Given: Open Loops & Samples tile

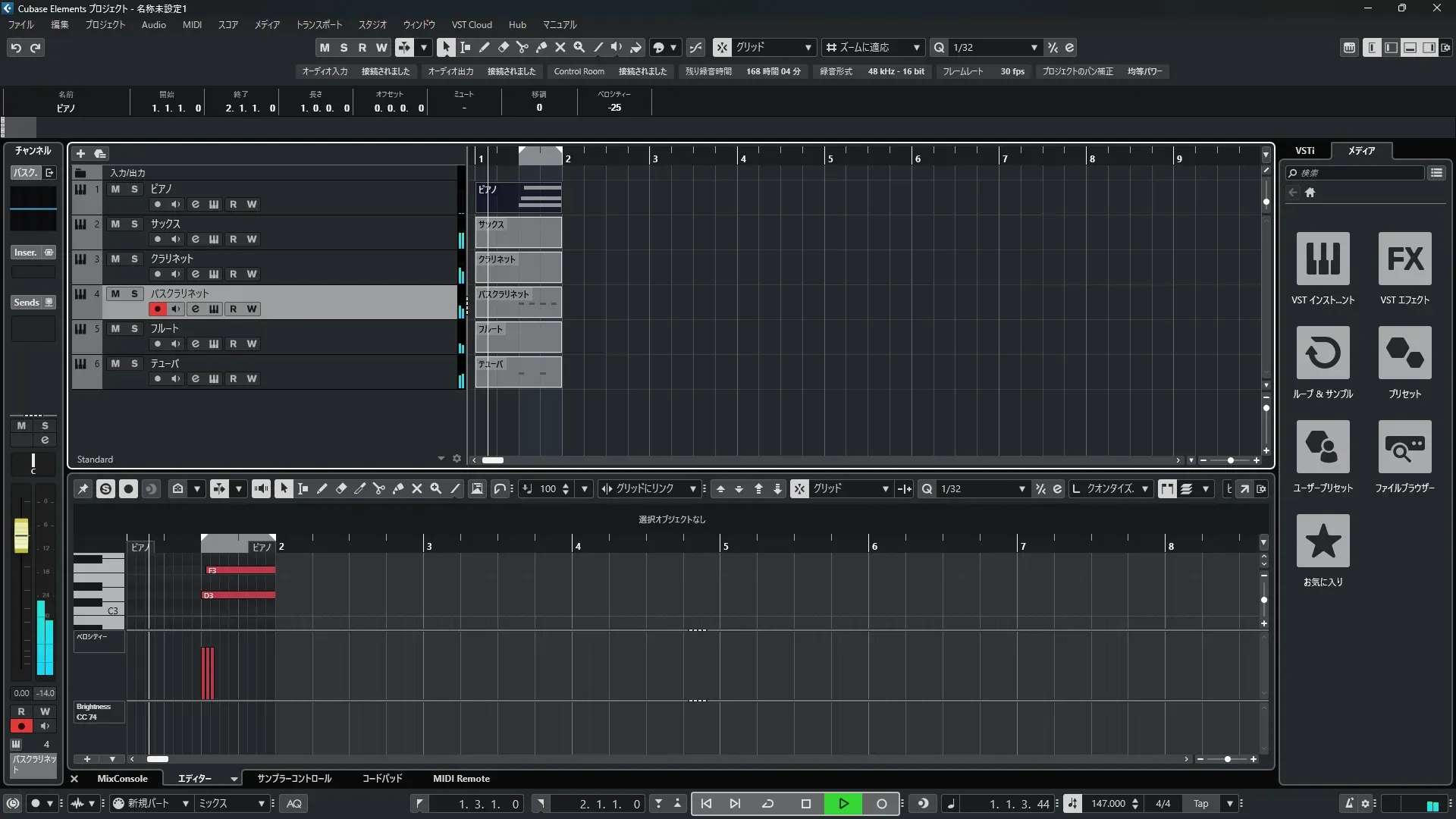Looking at the screenshot, I should coord(1323,353).
